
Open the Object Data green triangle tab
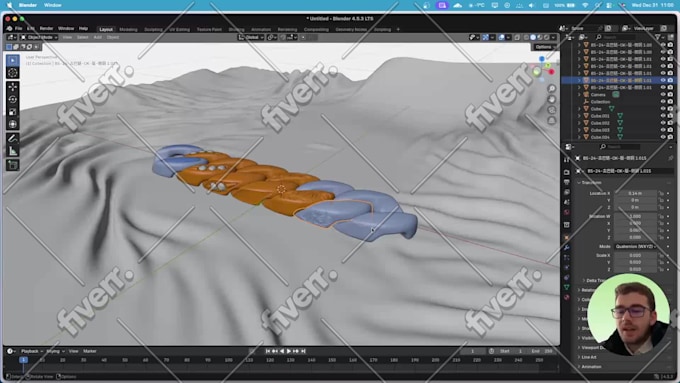click(x=566, y=287)
